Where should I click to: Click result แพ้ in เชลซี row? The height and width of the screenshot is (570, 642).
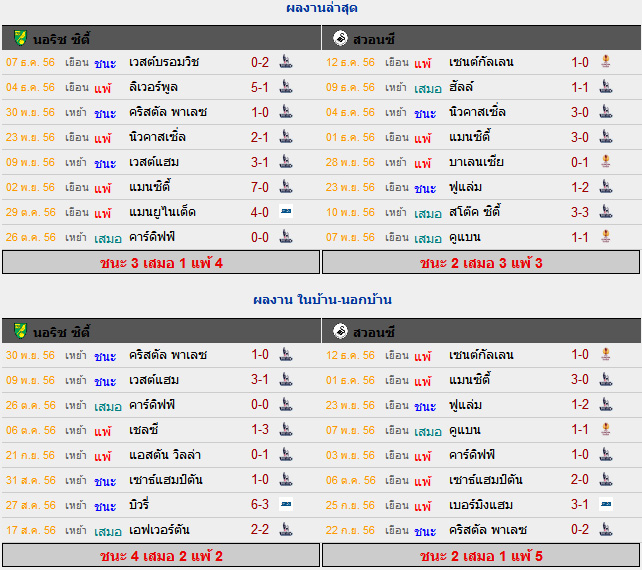[x=103, y=431]
